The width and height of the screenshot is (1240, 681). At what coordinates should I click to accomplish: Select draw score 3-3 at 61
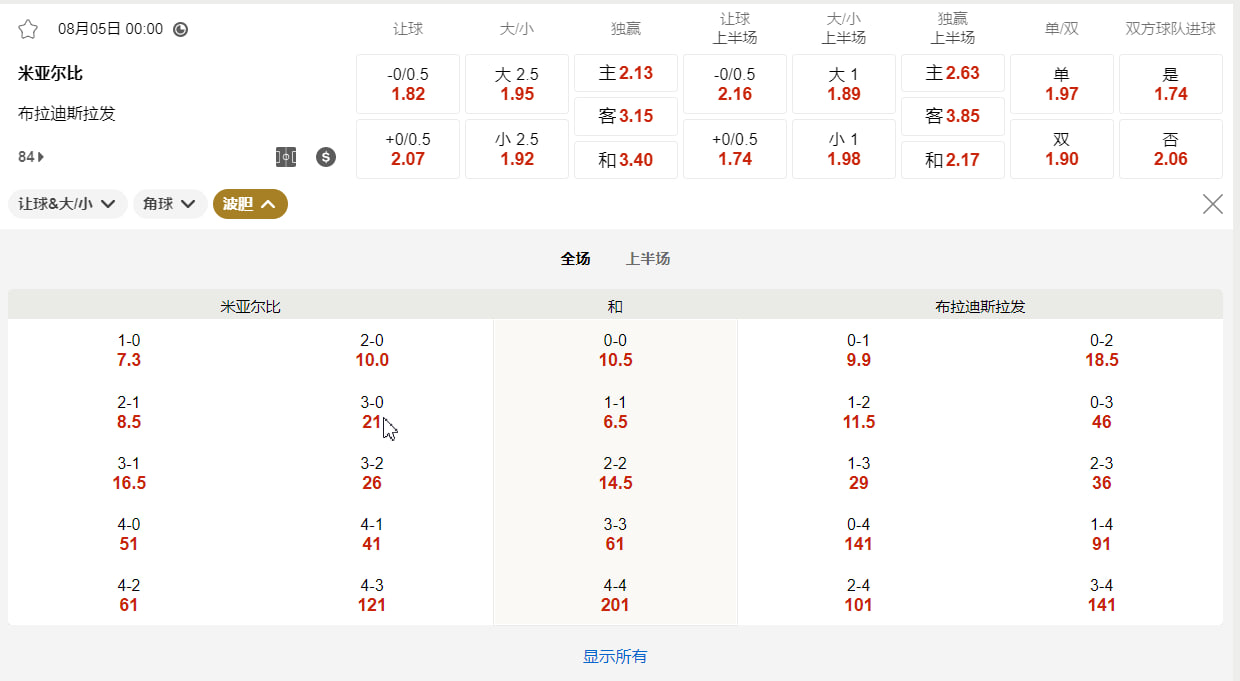point(615,534)
